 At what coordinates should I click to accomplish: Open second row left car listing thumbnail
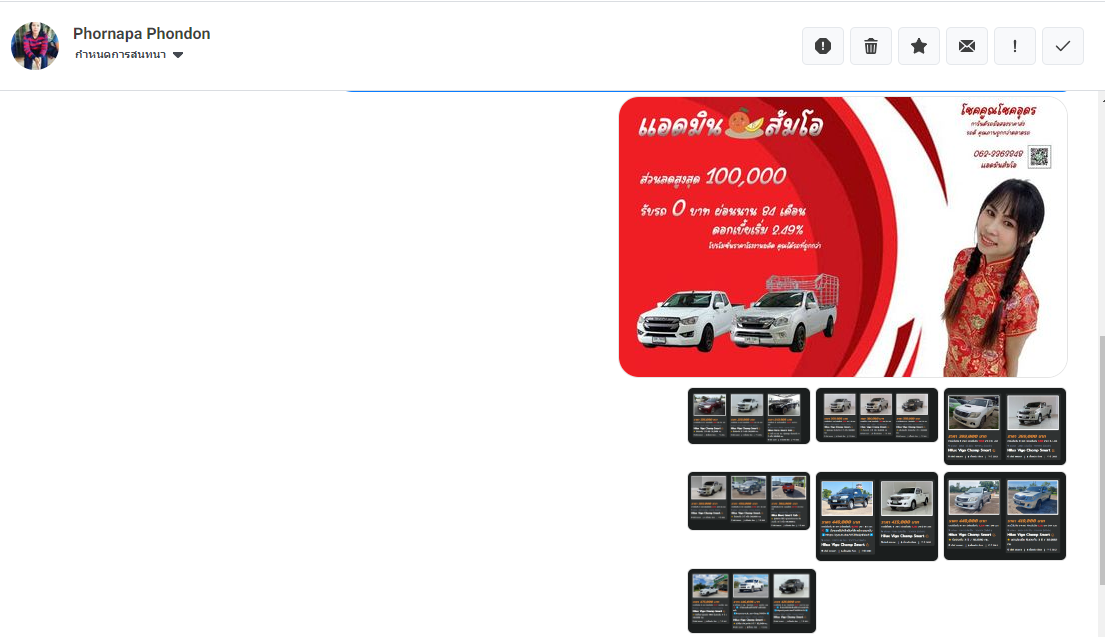[x=748, y=500]
